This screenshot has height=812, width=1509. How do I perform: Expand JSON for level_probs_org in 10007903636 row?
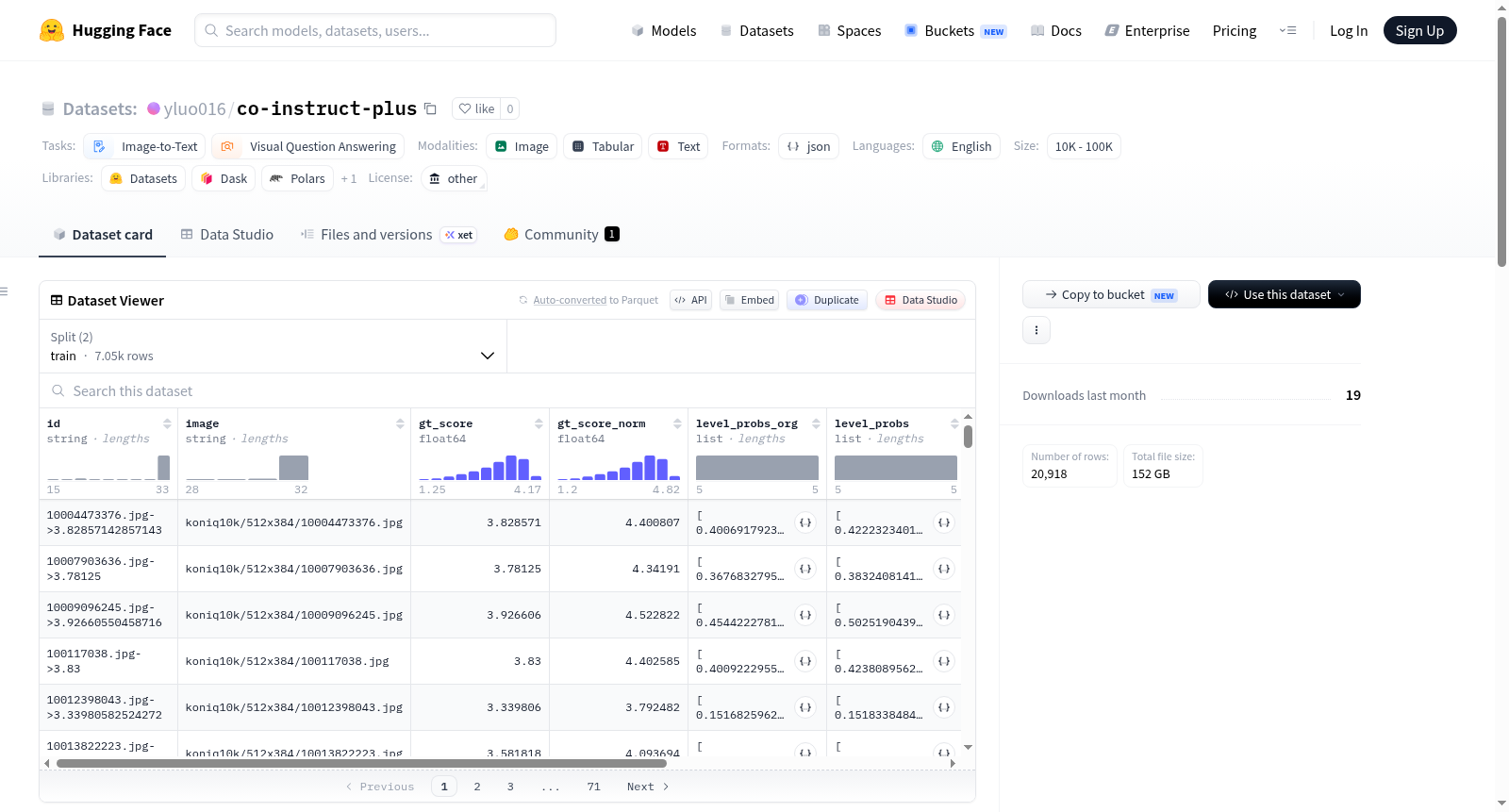[x=805, y=569]
